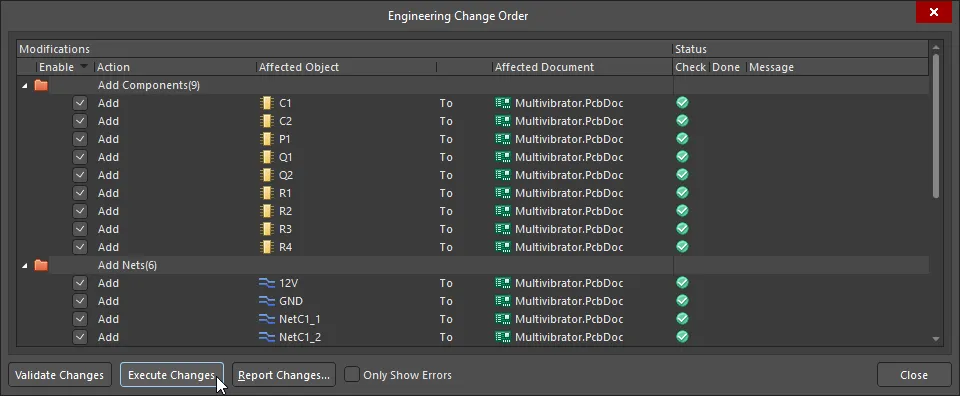
Task: Click the Message column header
Action: [x=838, y=67]
